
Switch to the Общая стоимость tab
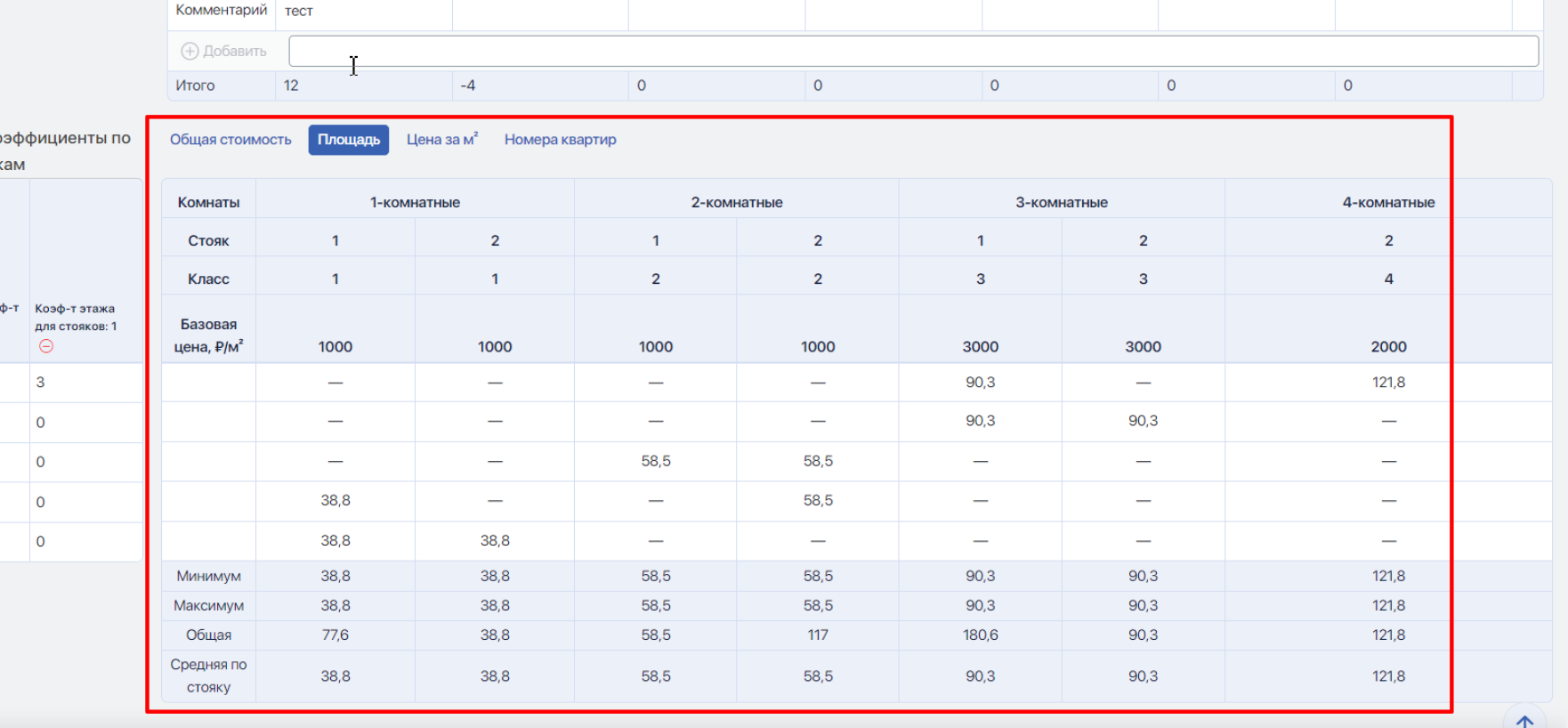230,140
